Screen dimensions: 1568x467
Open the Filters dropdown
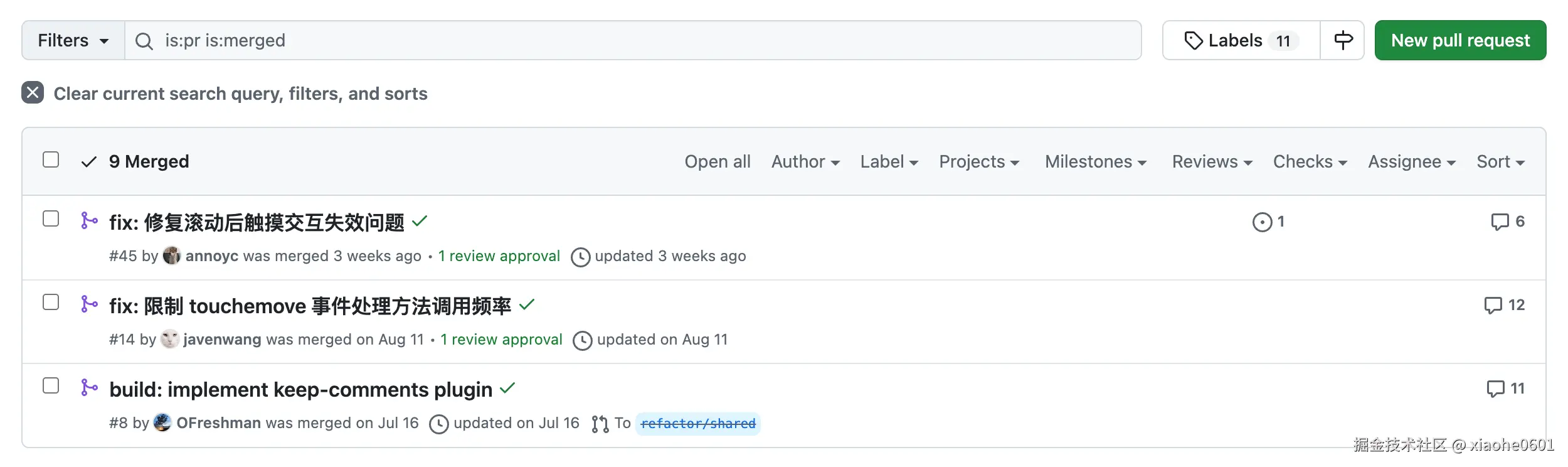[x=73, y=41]
